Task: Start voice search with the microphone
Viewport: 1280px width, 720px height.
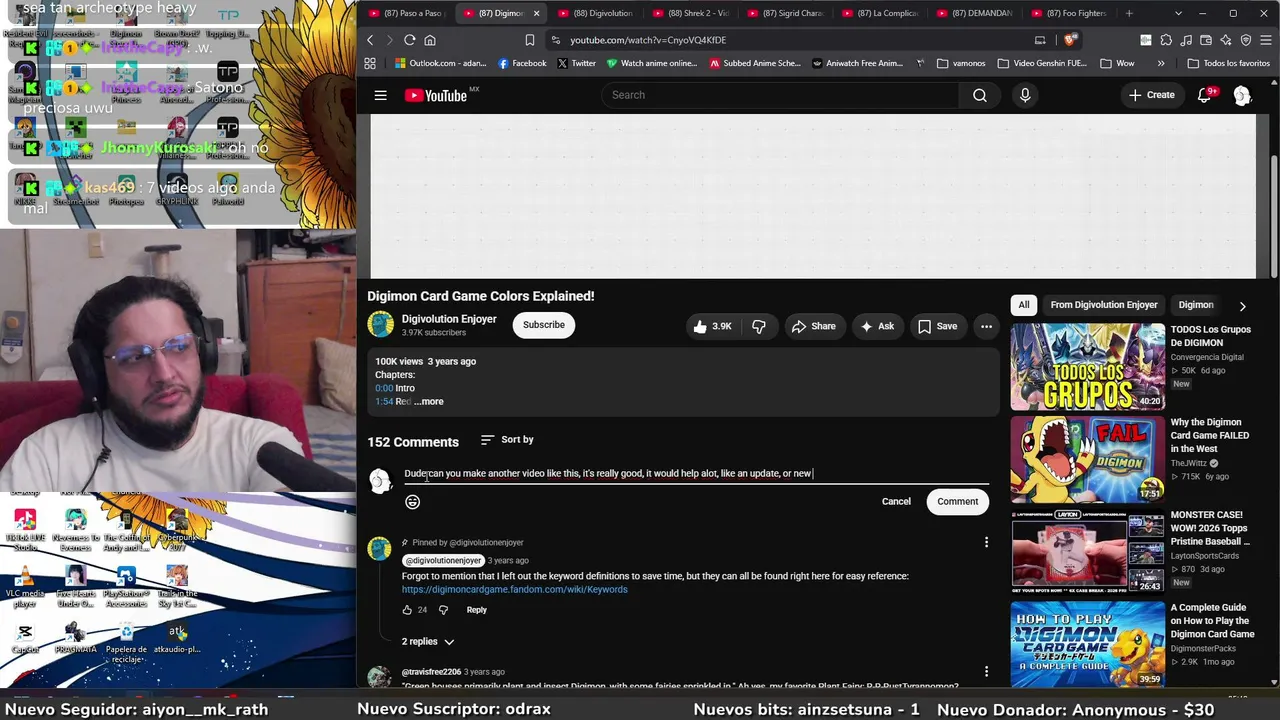Action: (x=1025, y=95)
